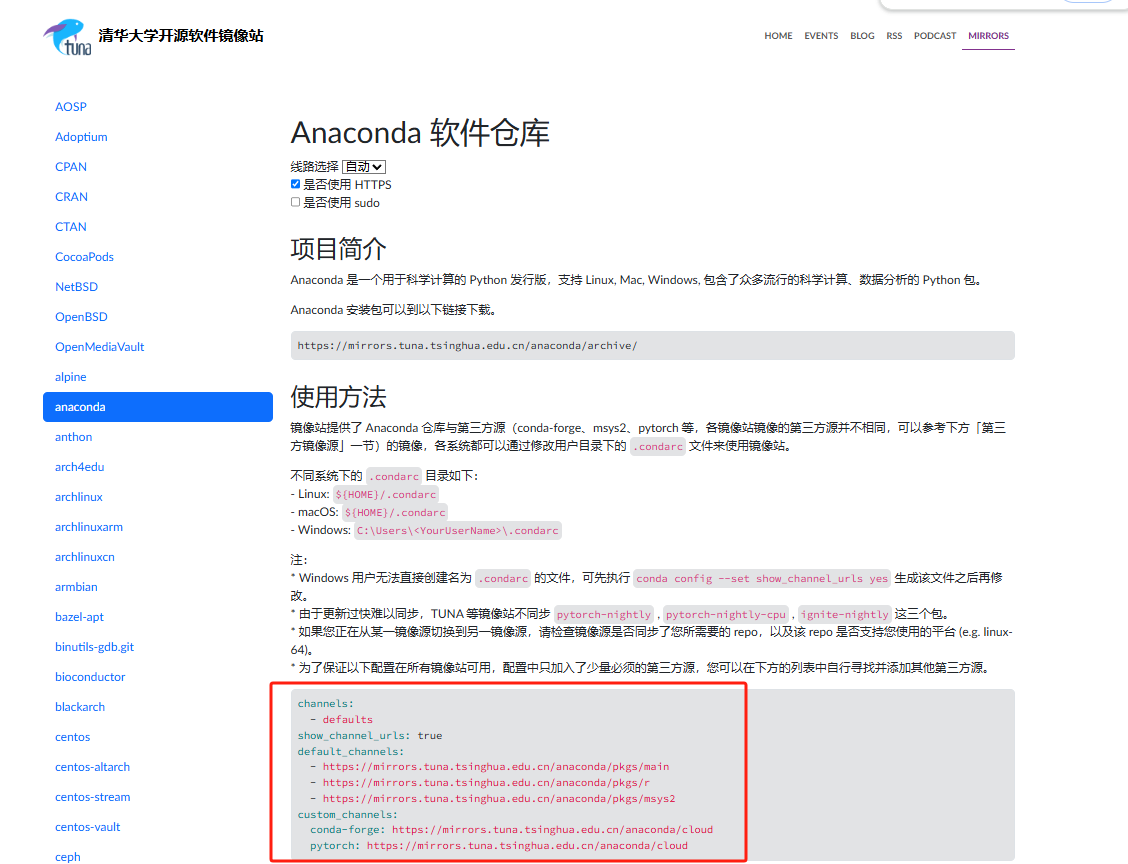Viewport: 1128px width, 864px height.
Task: Select the highlighted anaconda sidebar item
Action: [158, 407]
